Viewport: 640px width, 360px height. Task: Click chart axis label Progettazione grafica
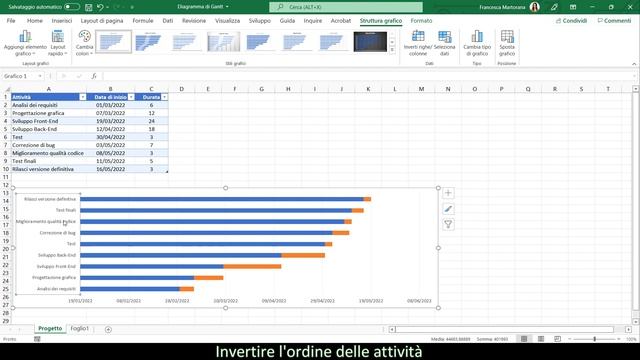(54, 278)
